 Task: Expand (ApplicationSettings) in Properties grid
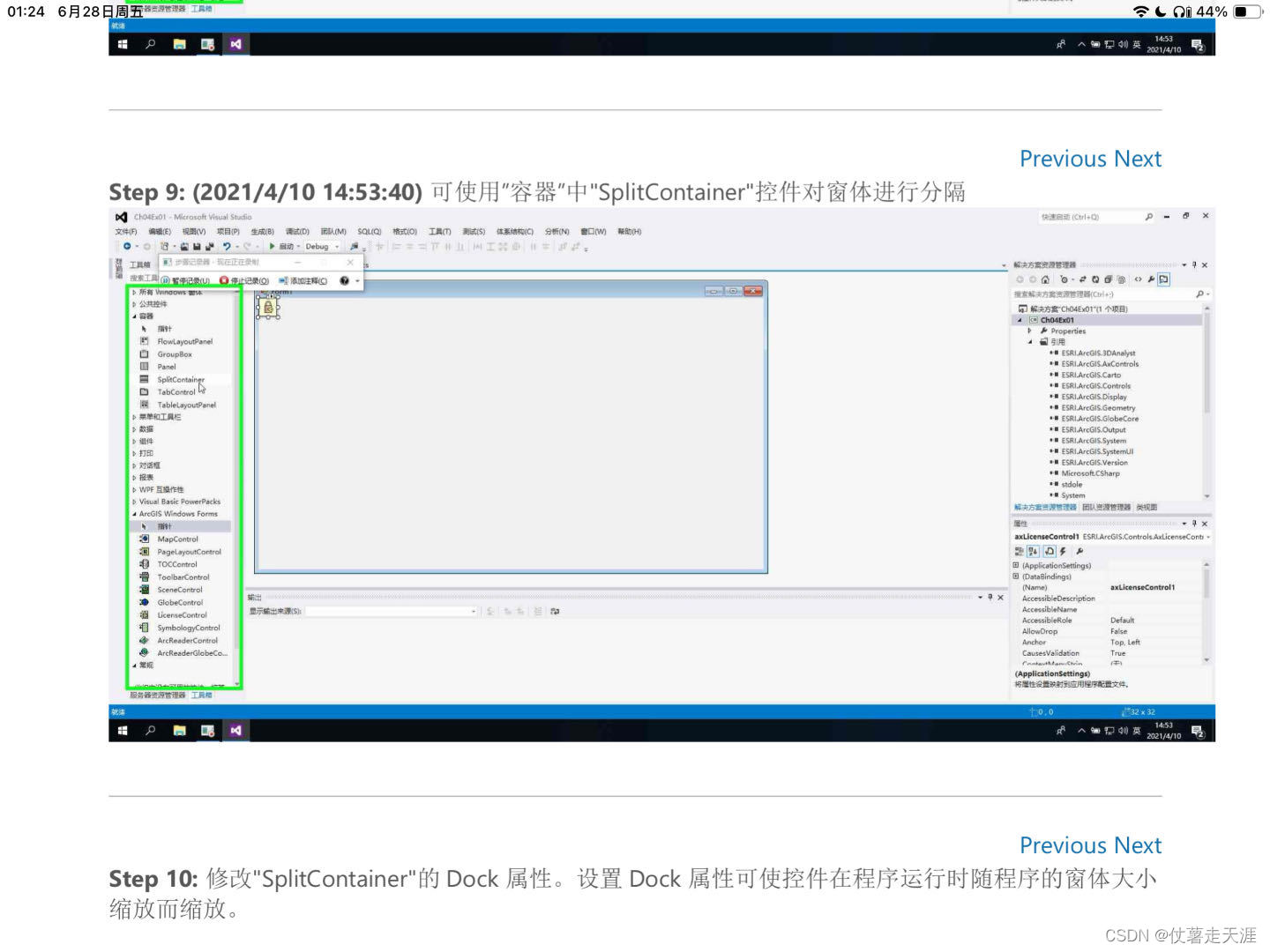1016,565
